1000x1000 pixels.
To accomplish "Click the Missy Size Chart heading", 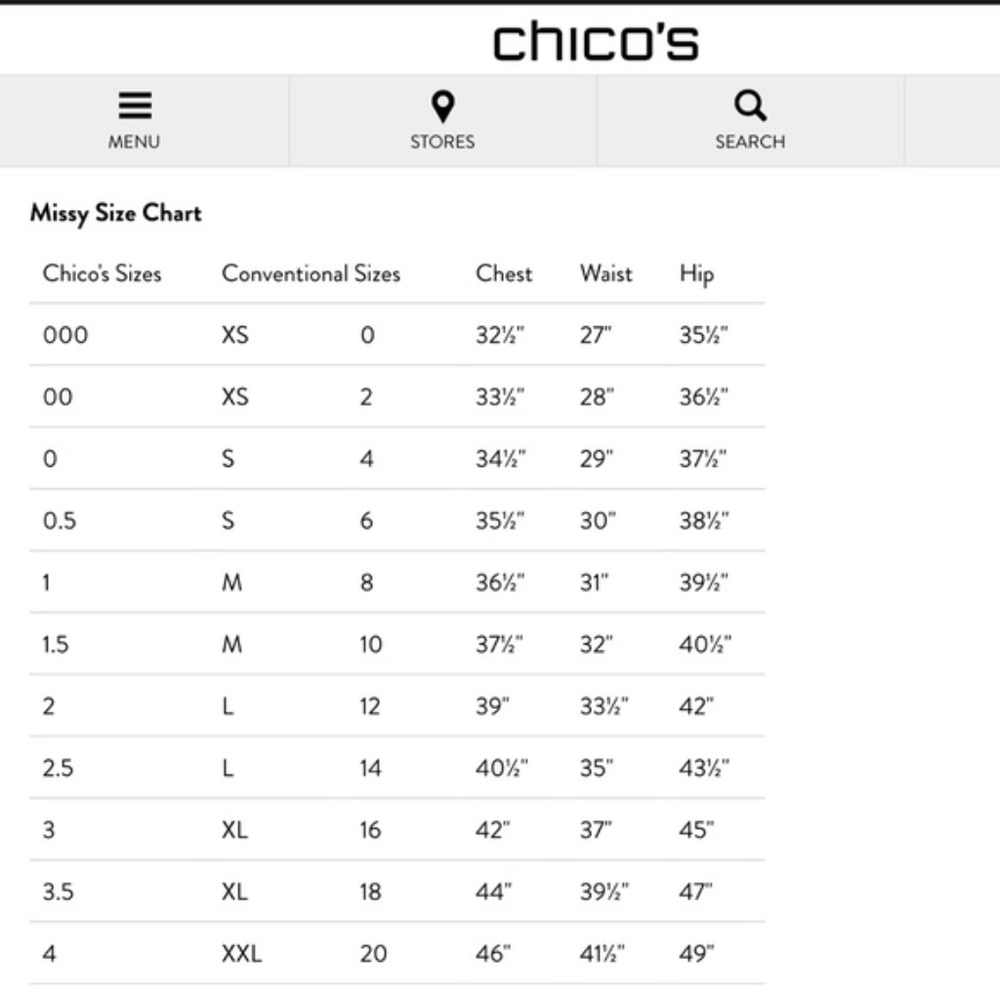I will [x=115, y=213].
